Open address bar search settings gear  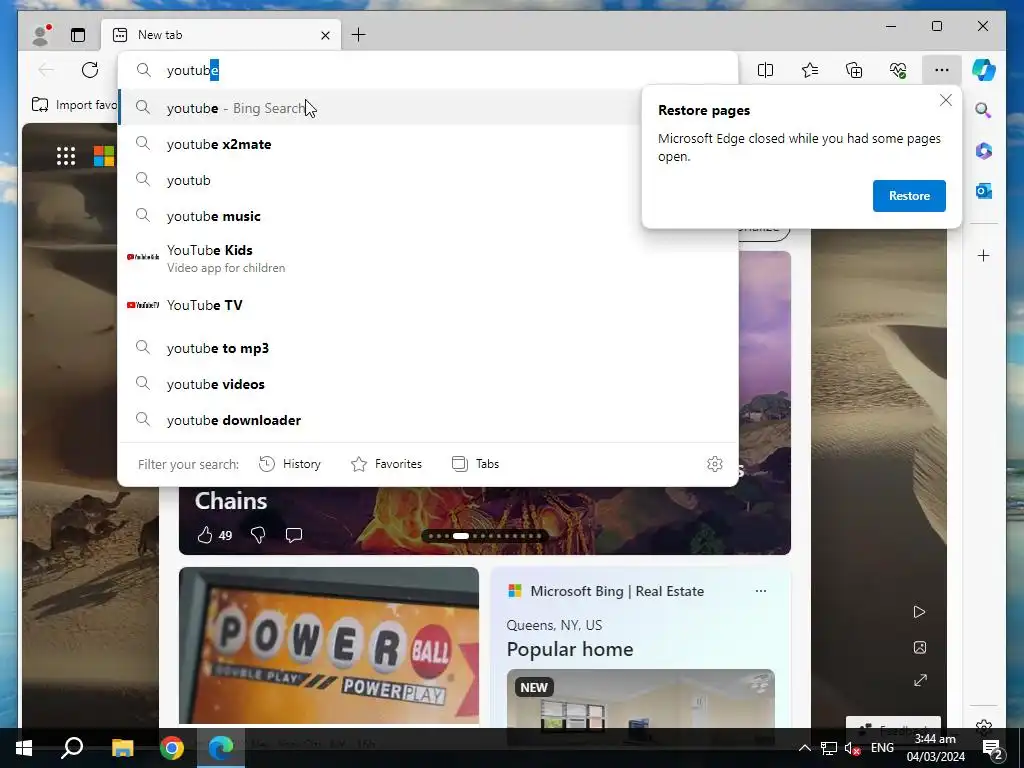(x=714, y=464)
